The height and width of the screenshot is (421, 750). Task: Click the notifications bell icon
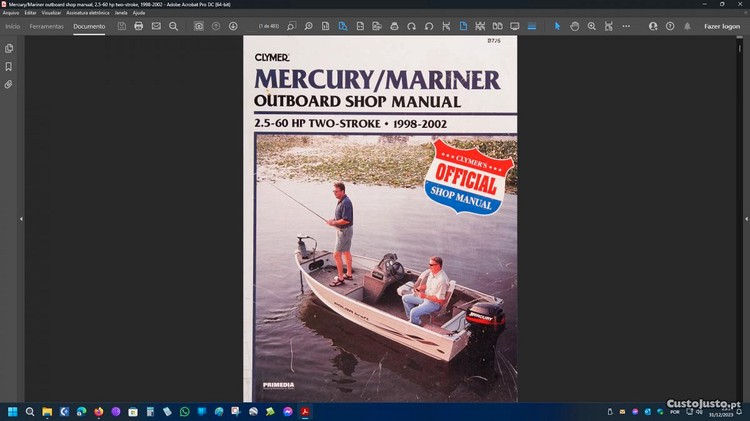(686, 26)
